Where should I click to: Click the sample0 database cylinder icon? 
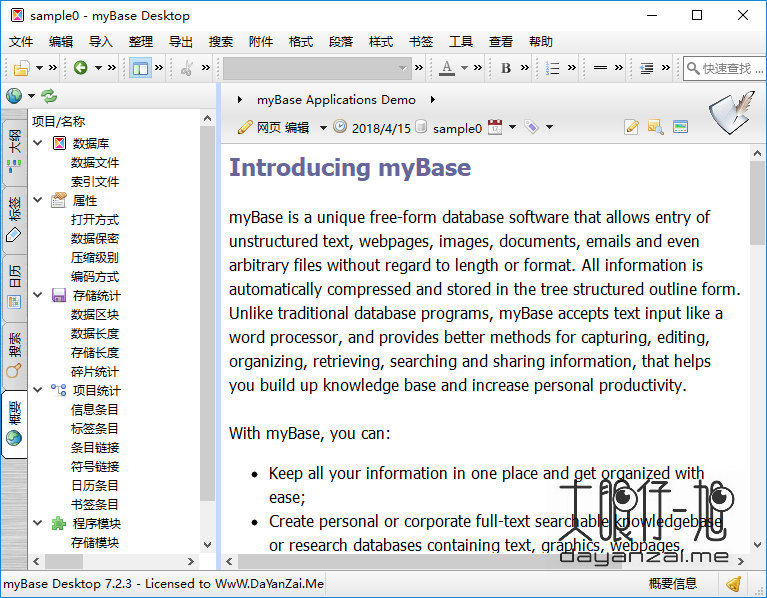420,127
